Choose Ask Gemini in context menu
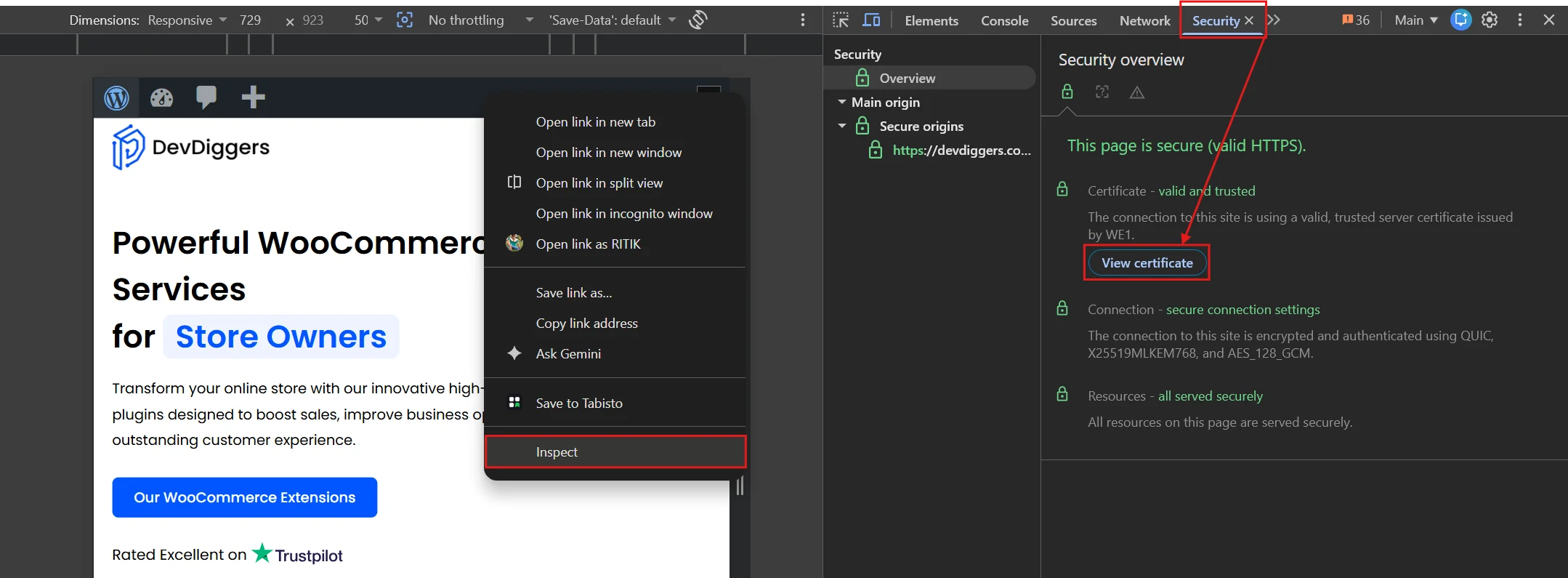Viewport: 1568px width, 578px height. click(x=615, y=354)
